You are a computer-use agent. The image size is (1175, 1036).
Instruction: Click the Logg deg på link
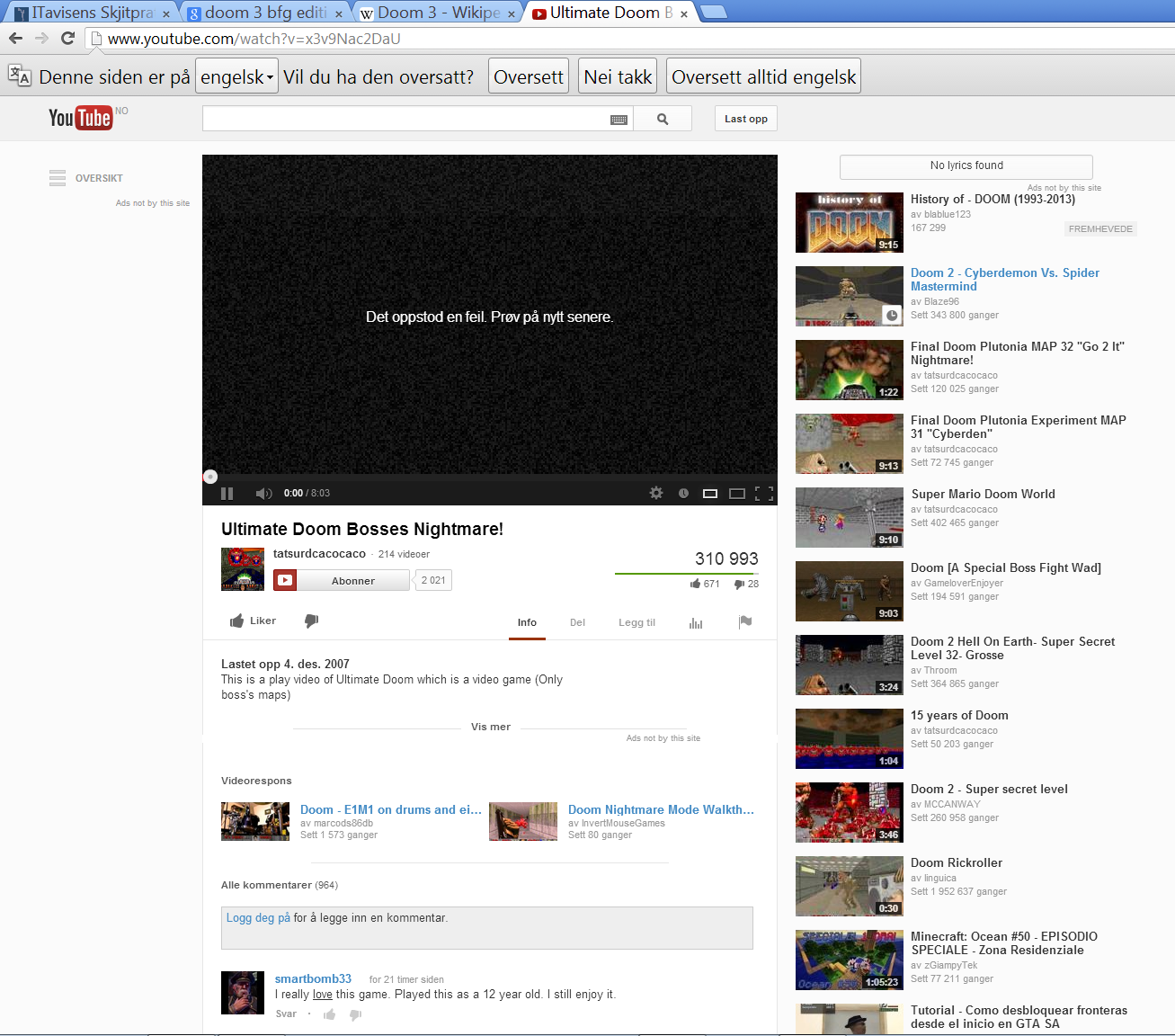[258, 917]
